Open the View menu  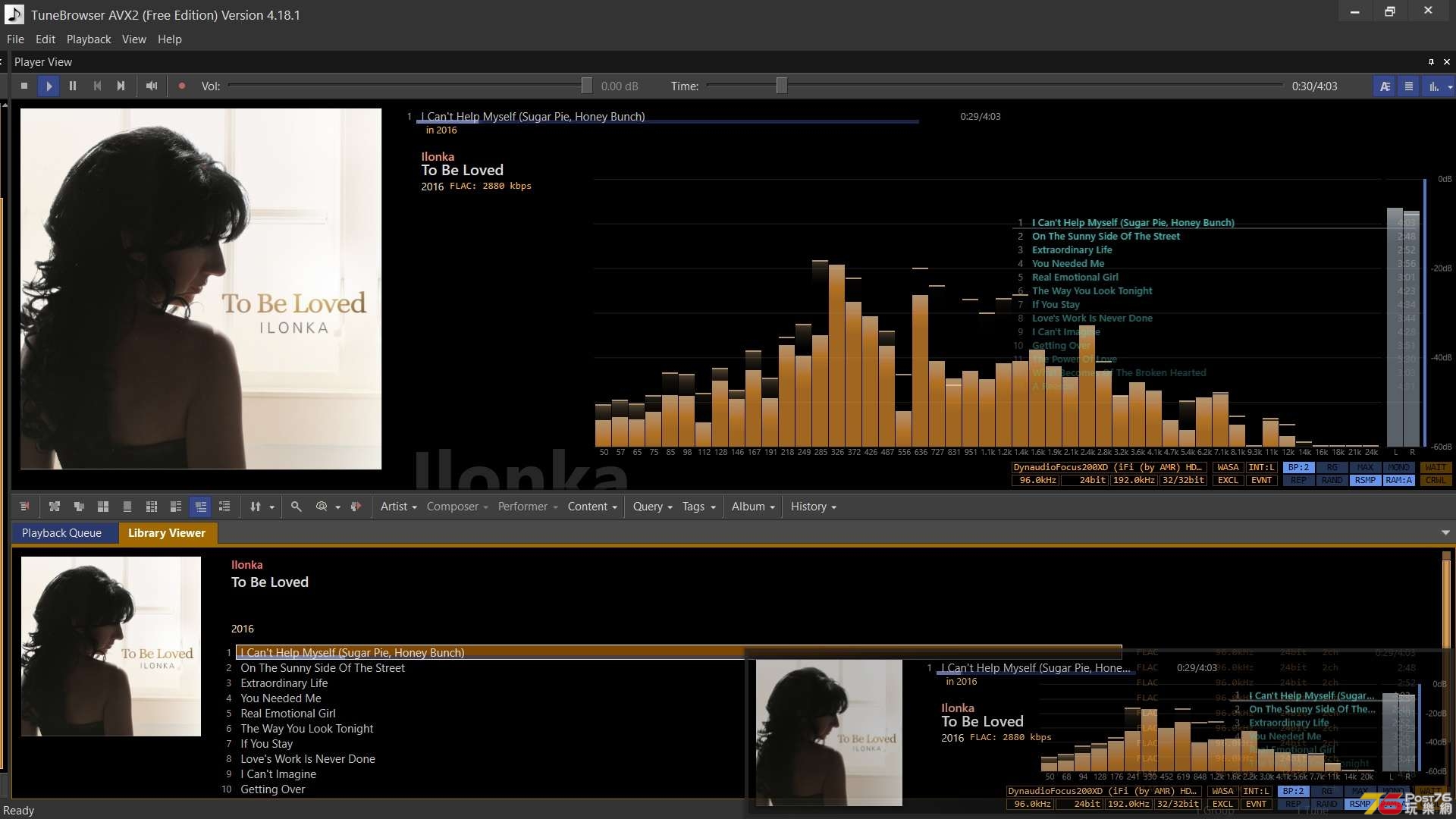click(134, 39)
